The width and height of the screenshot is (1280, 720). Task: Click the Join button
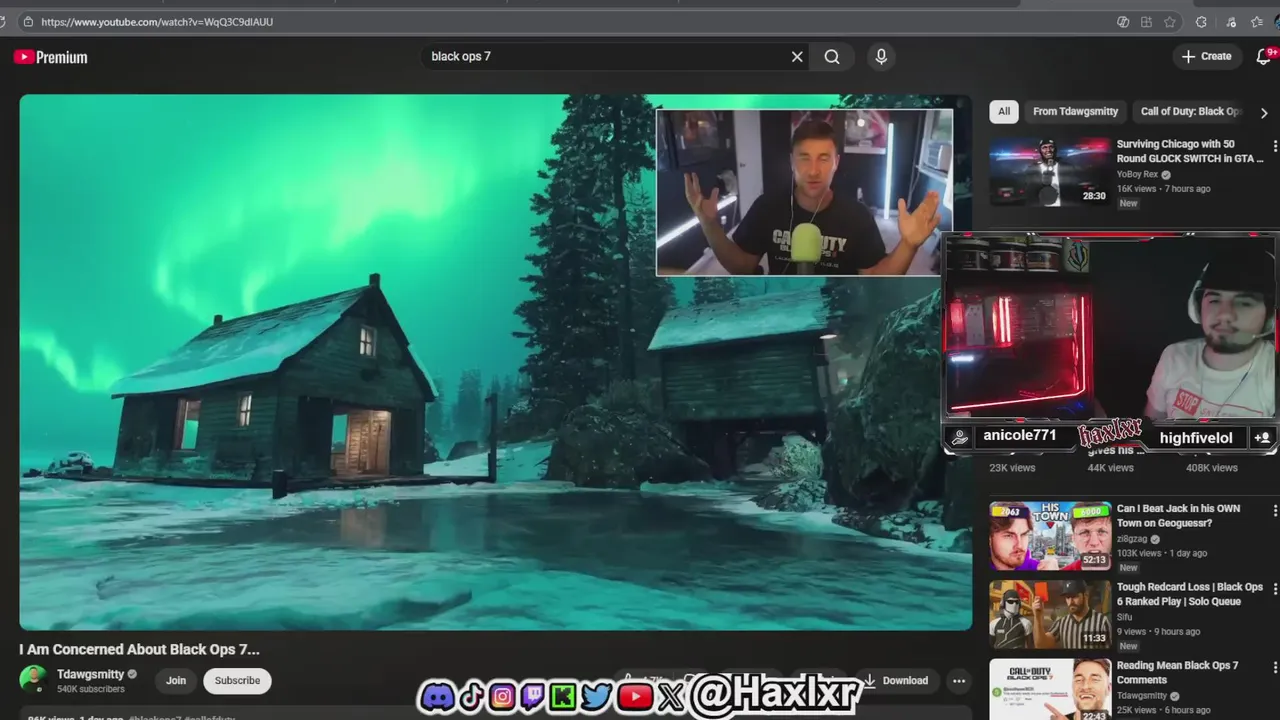(176, 681)
